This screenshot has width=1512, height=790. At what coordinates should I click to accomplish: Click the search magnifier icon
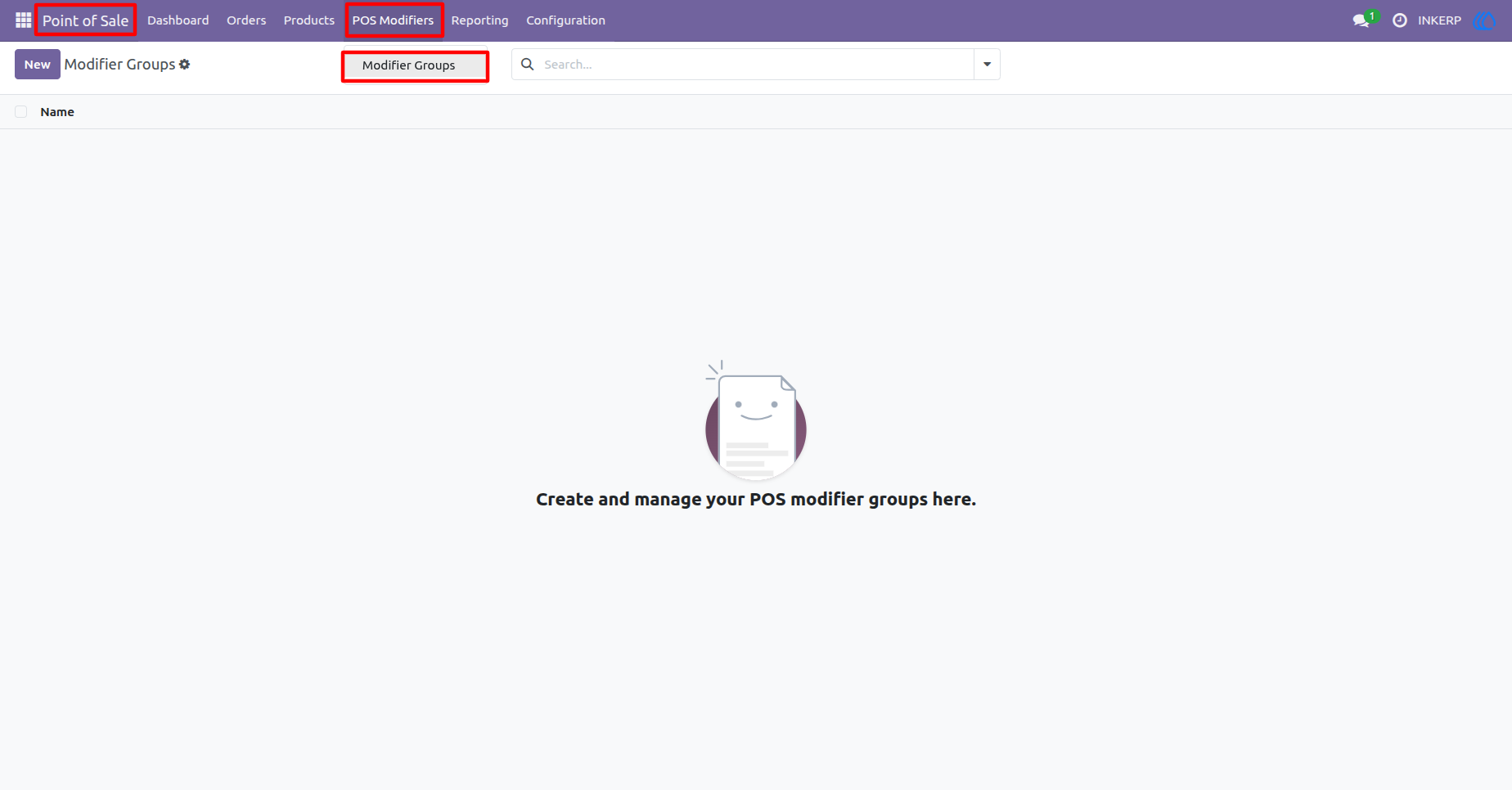point(528,64)
